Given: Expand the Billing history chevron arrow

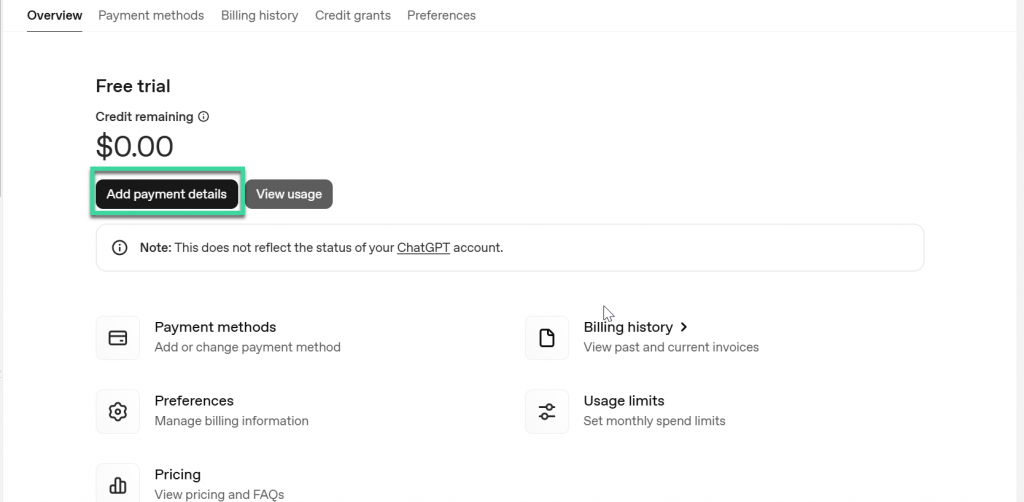Looking at the screenshot, I should pos(684,327).
